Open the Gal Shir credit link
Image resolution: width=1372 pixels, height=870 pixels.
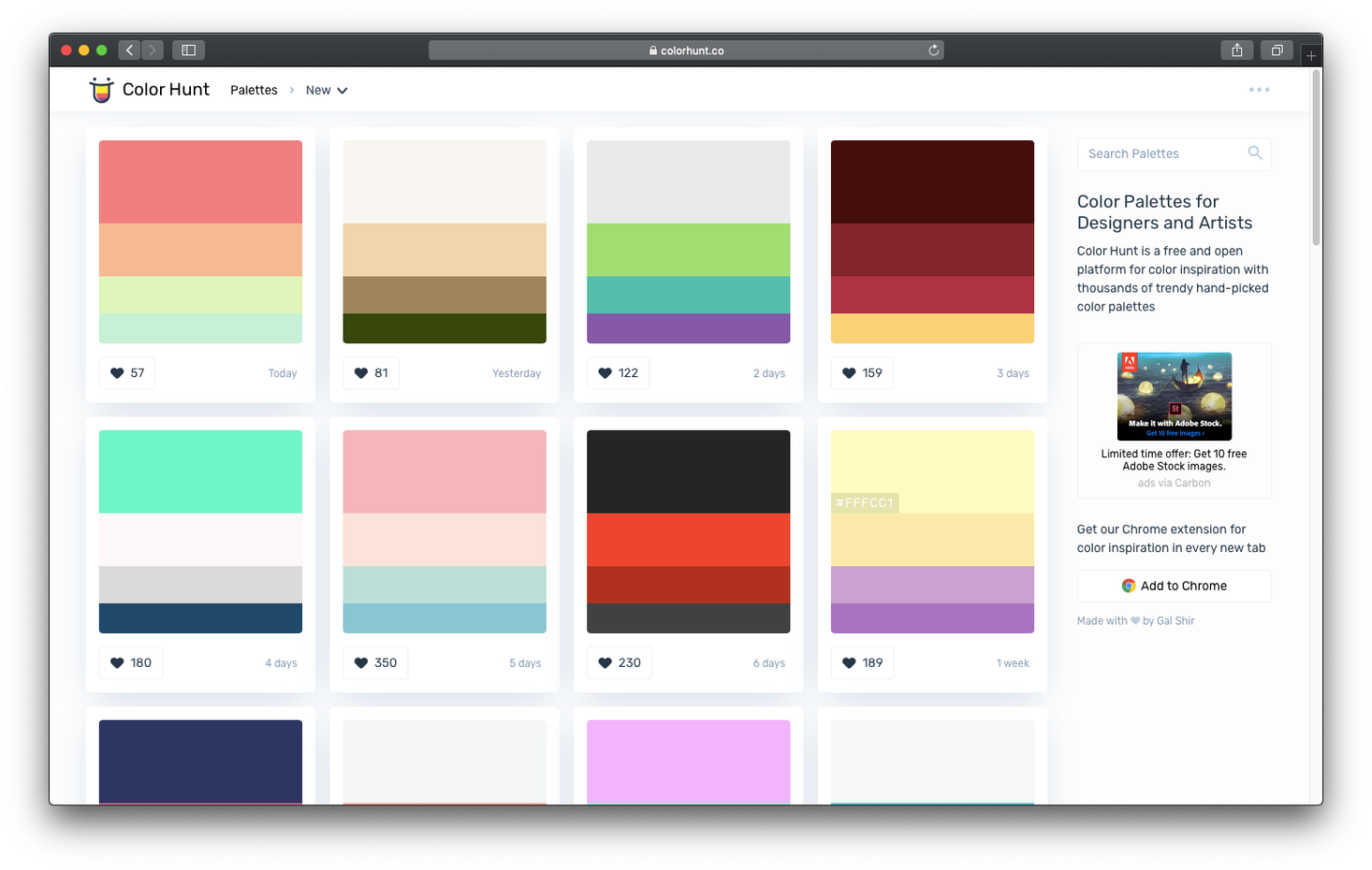pyautogui.click(x=1175, y=621)
